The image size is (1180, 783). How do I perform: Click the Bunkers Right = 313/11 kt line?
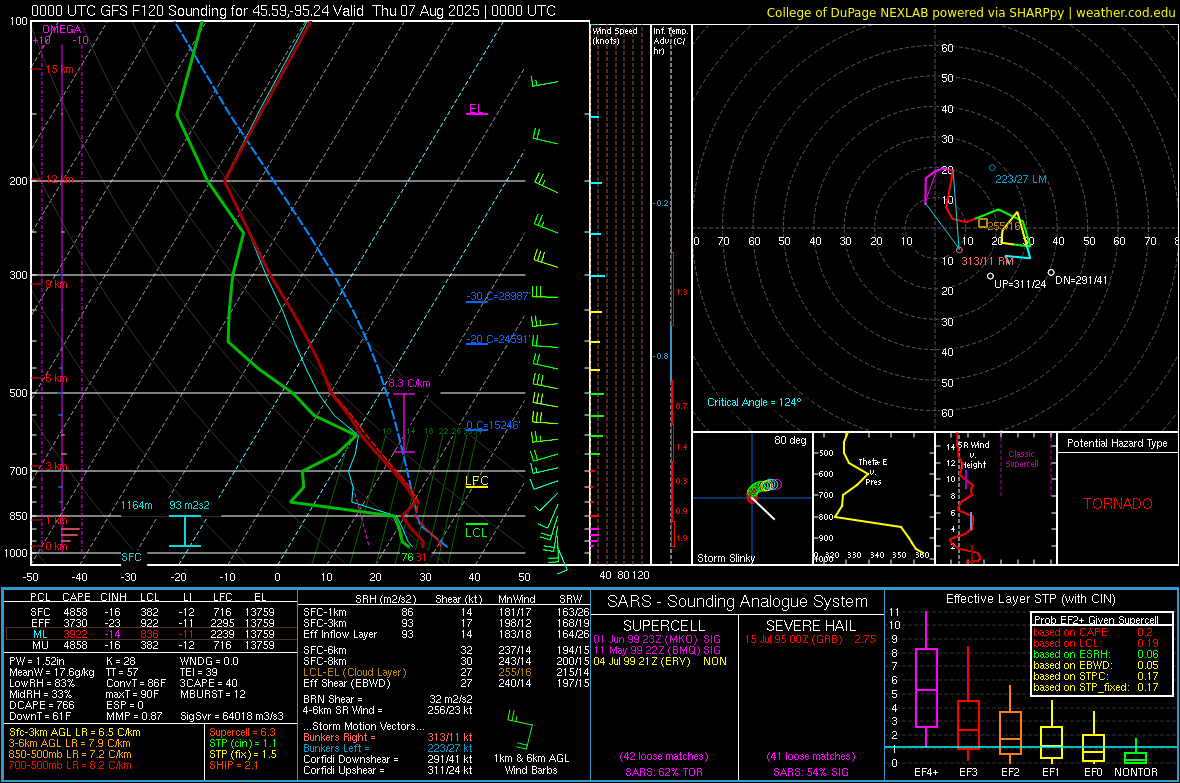coord(388,737)
